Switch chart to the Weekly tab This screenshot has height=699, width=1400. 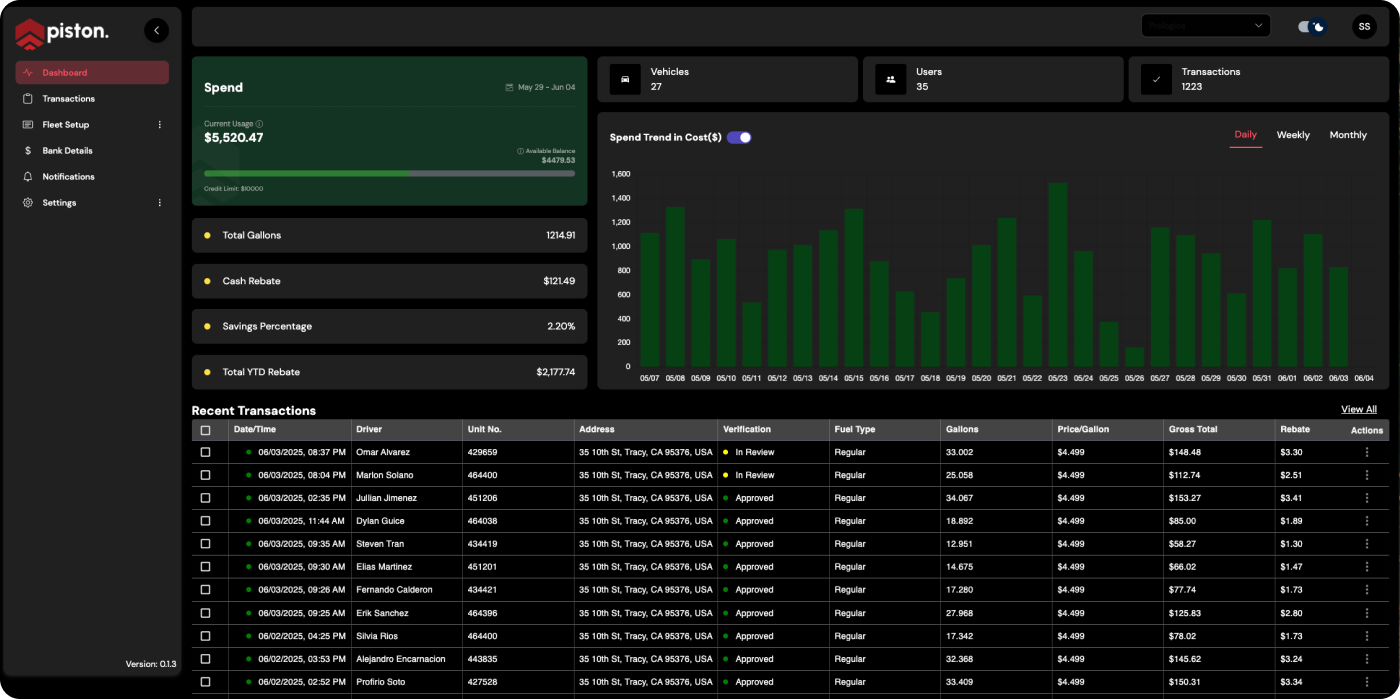[1292, 135]
